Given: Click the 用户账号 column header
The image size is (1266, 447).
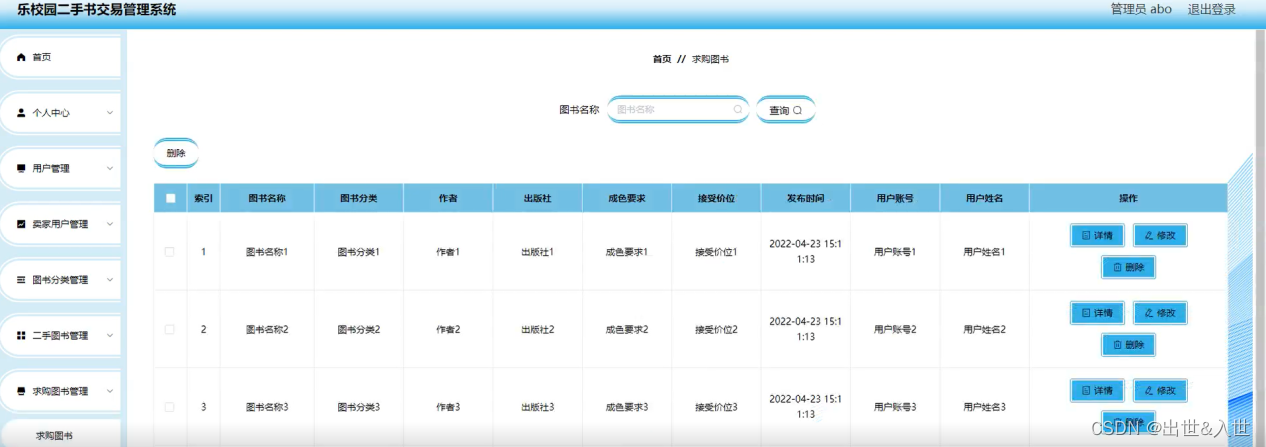Looking at the screenshot, I should [895, 198].
